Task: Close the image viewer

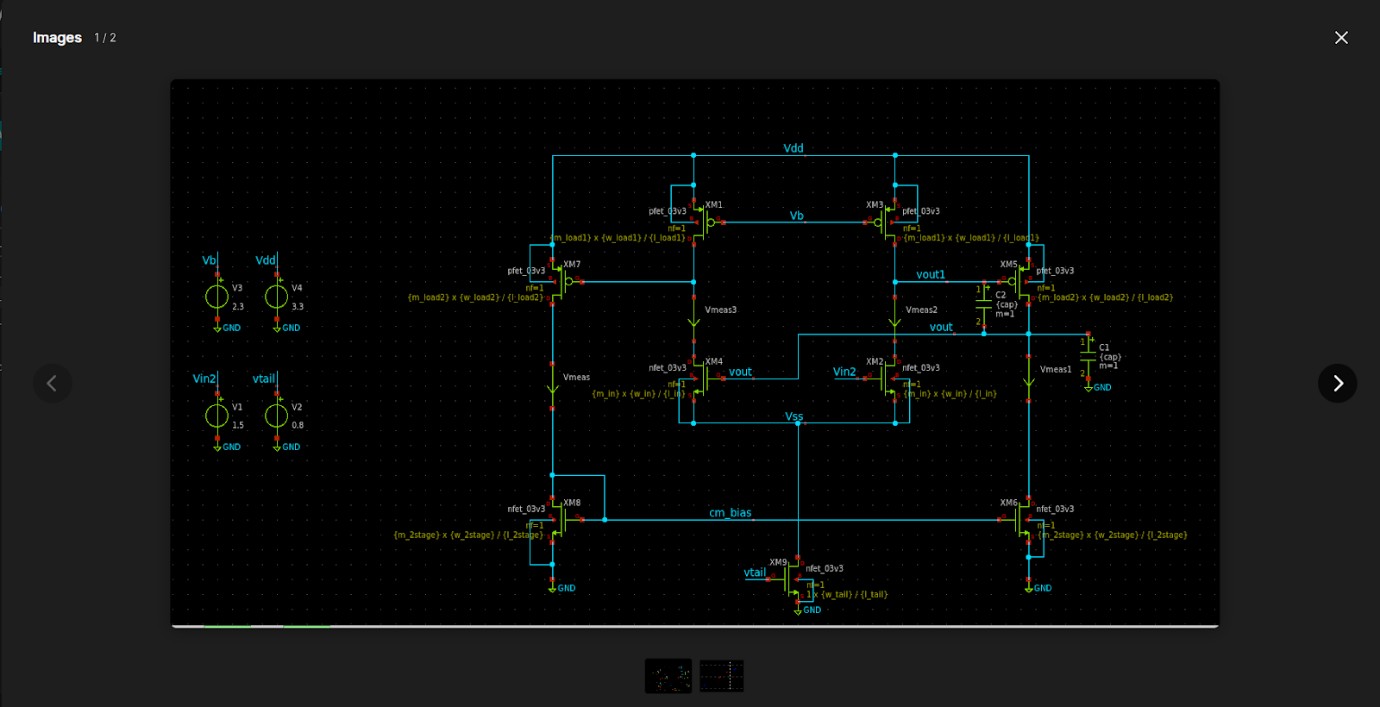Action: [x=1341, y=38]
